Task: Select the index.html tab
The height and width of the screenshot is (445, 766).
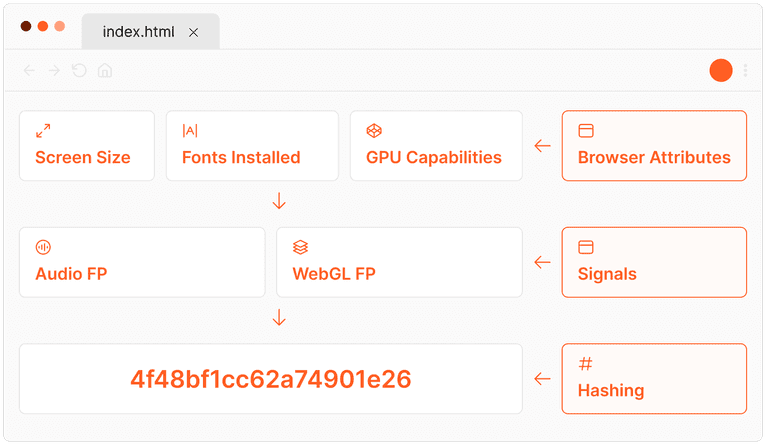Action: pyautogui.click(x=138, y=32)
